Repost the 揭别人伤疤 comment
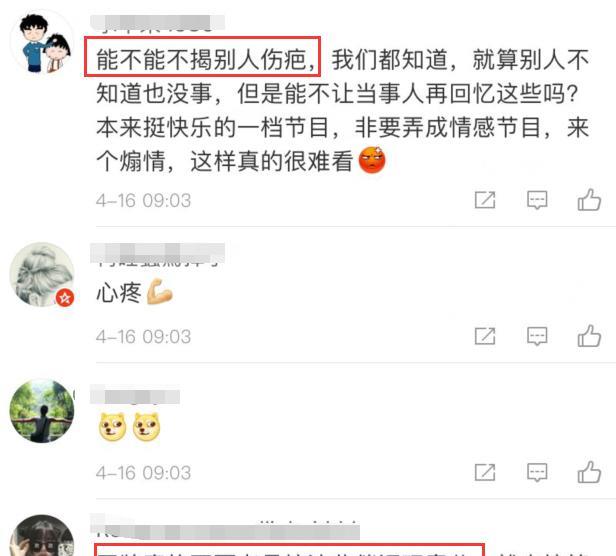 pos(485,200)
